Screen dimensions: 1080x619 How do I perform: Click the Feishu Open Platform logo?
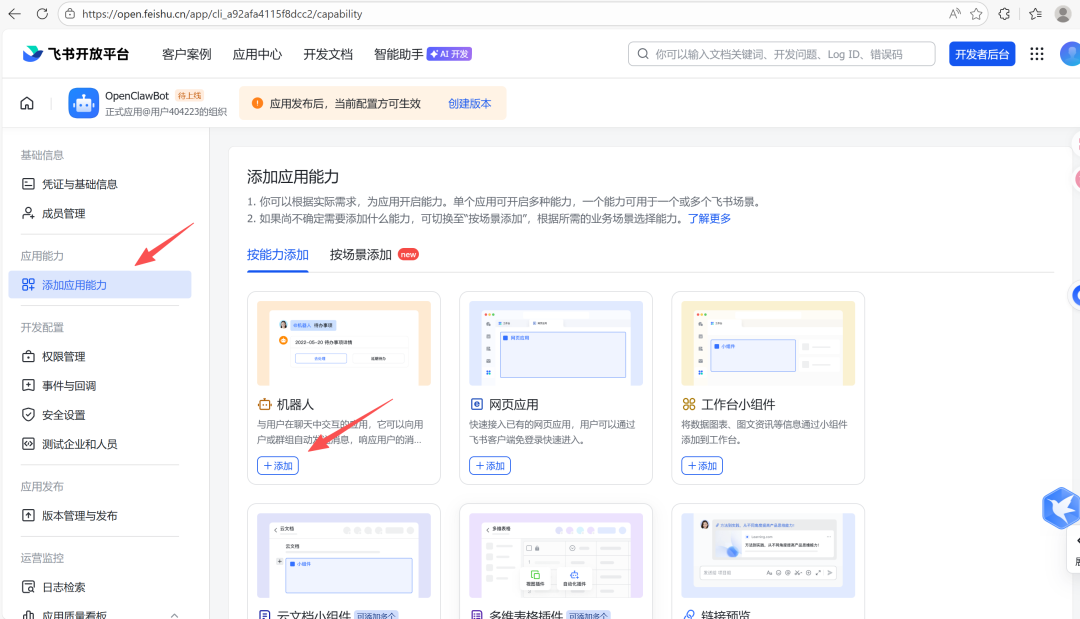click(76, 54)
